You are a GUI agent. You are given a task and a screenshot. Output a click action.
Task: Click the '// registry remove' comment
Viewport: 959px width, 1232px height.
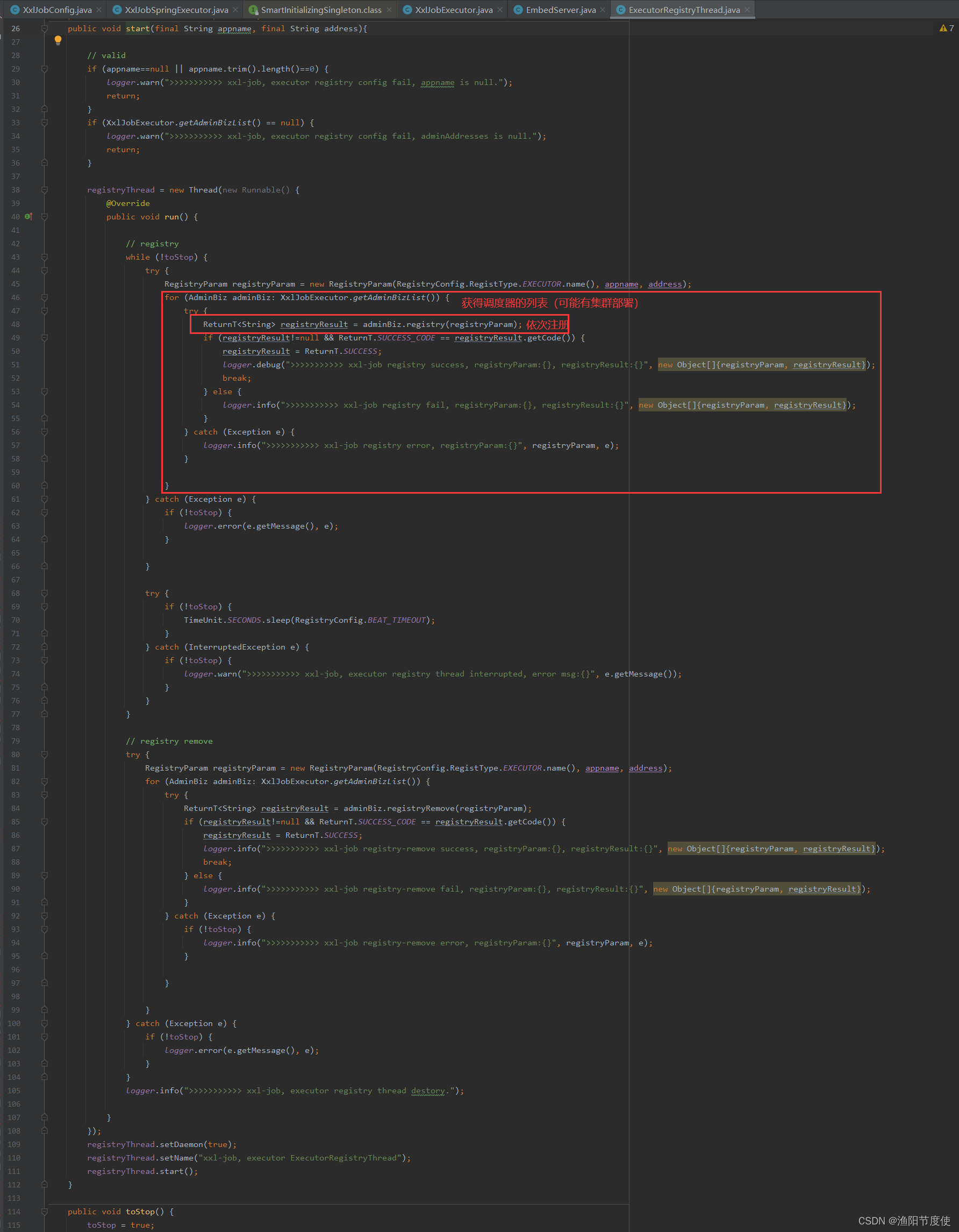pyautogui.click(x=169, y=741)
